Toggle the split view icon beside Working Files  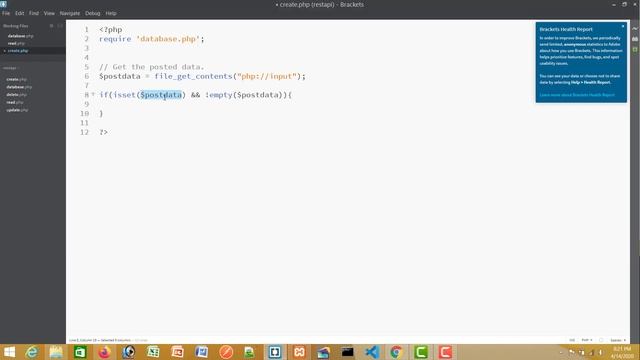60,26
